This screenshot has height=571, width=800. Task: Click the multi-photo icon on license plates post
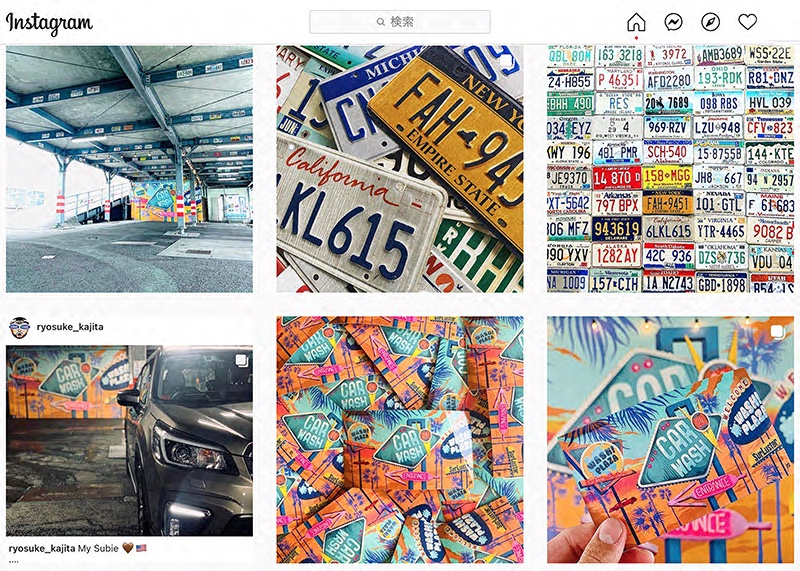[505, 61]
